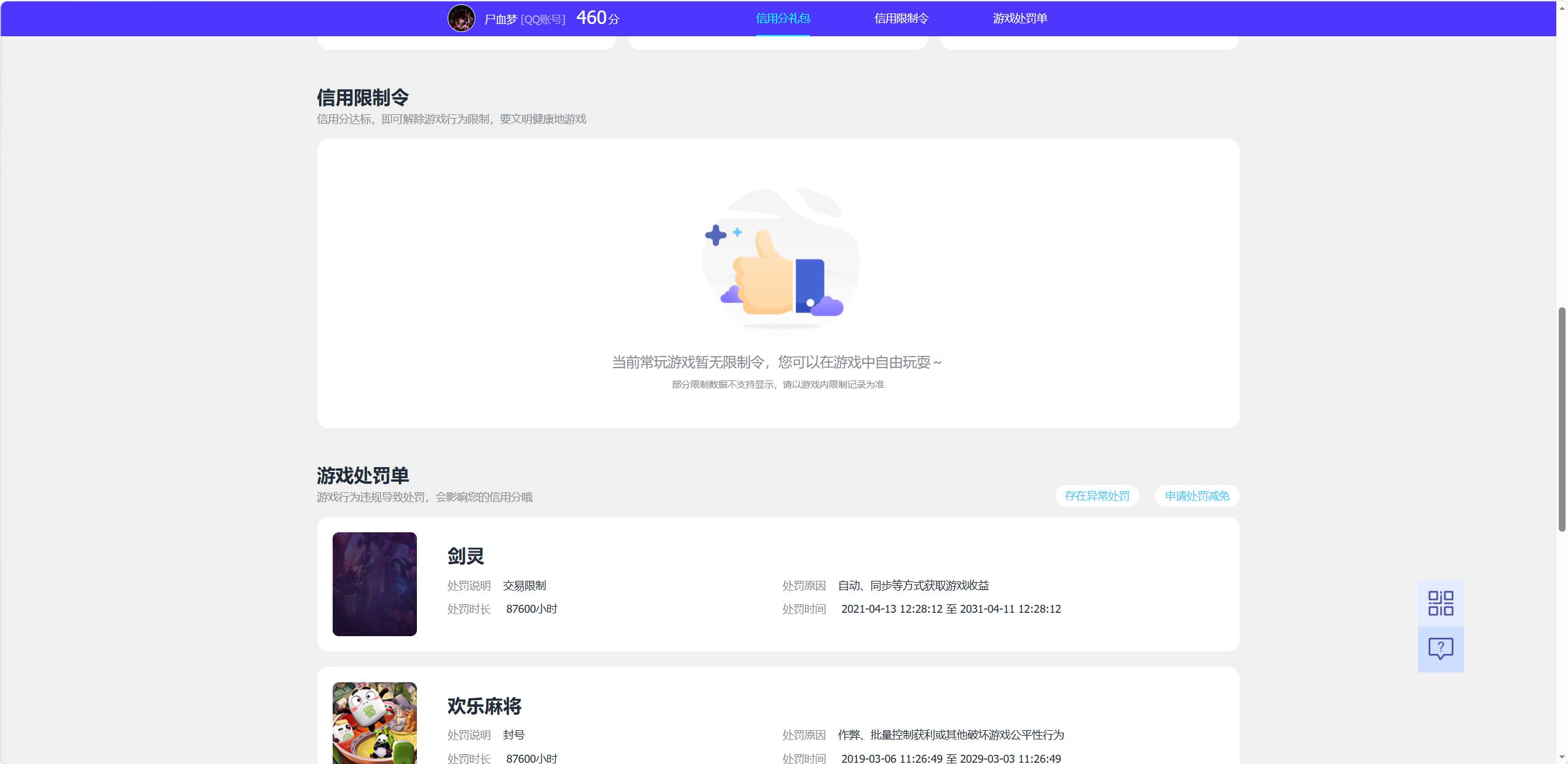The width and height of the screenshot is (1568, 764).
Task: Click the user avatar in the header
Action: 461,18
